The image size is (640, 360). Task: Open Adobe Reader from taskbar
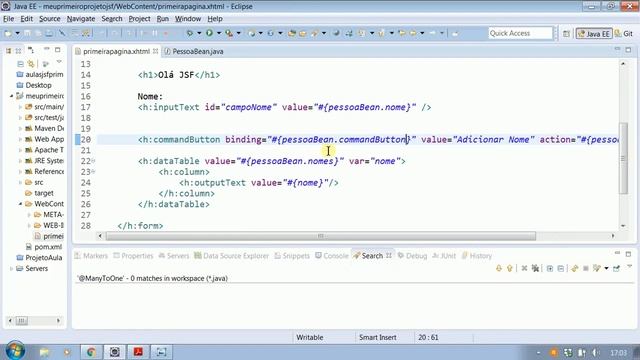point(138,352)
